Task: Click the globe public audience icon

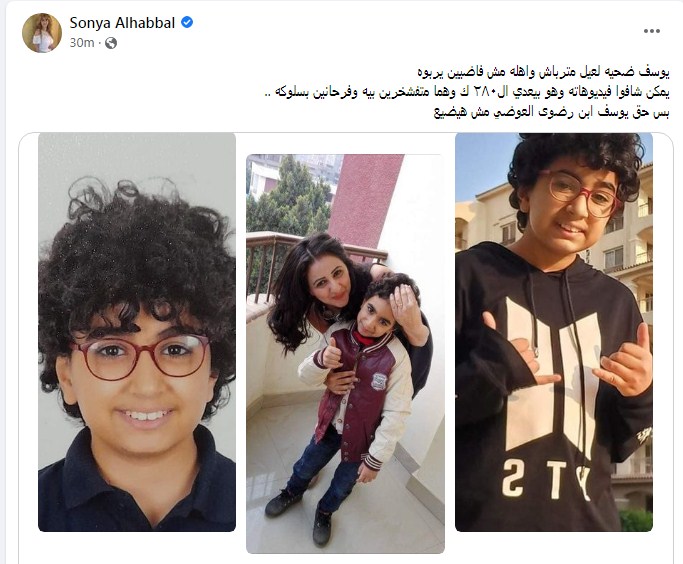Action: 111,43
